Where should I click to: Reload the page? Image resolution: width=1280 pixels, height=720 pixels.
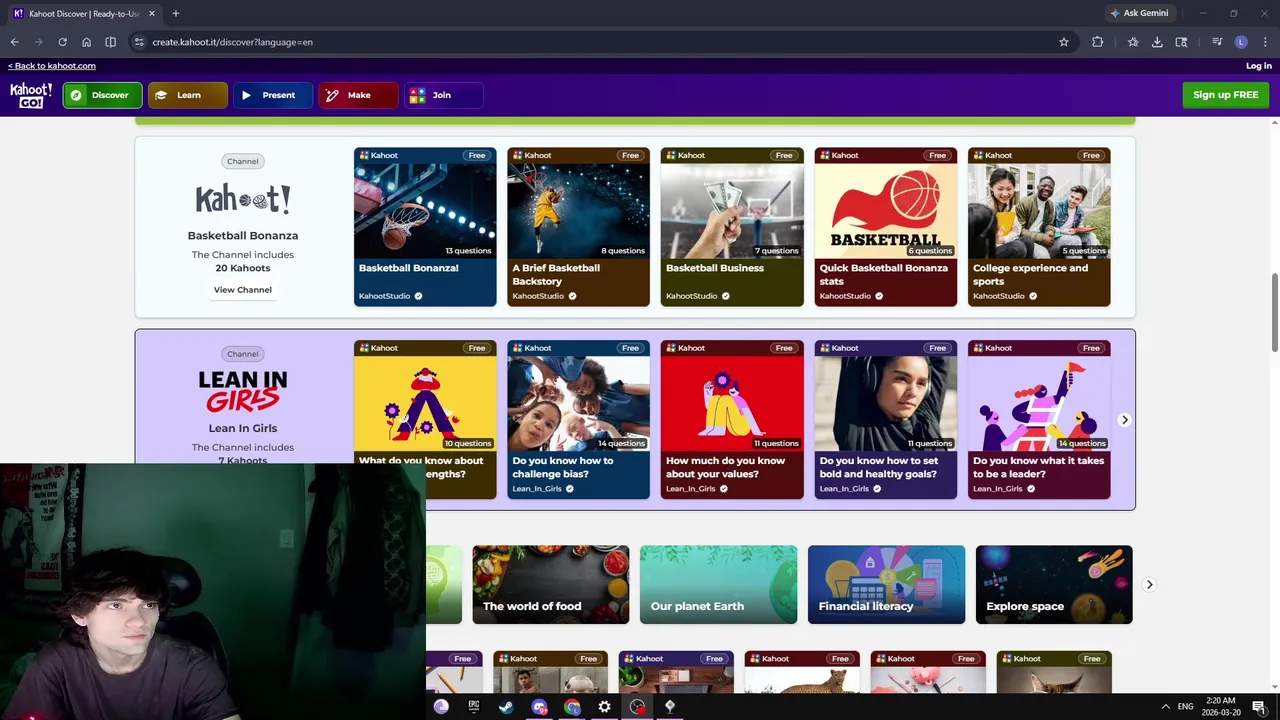(x=62, y=42)
